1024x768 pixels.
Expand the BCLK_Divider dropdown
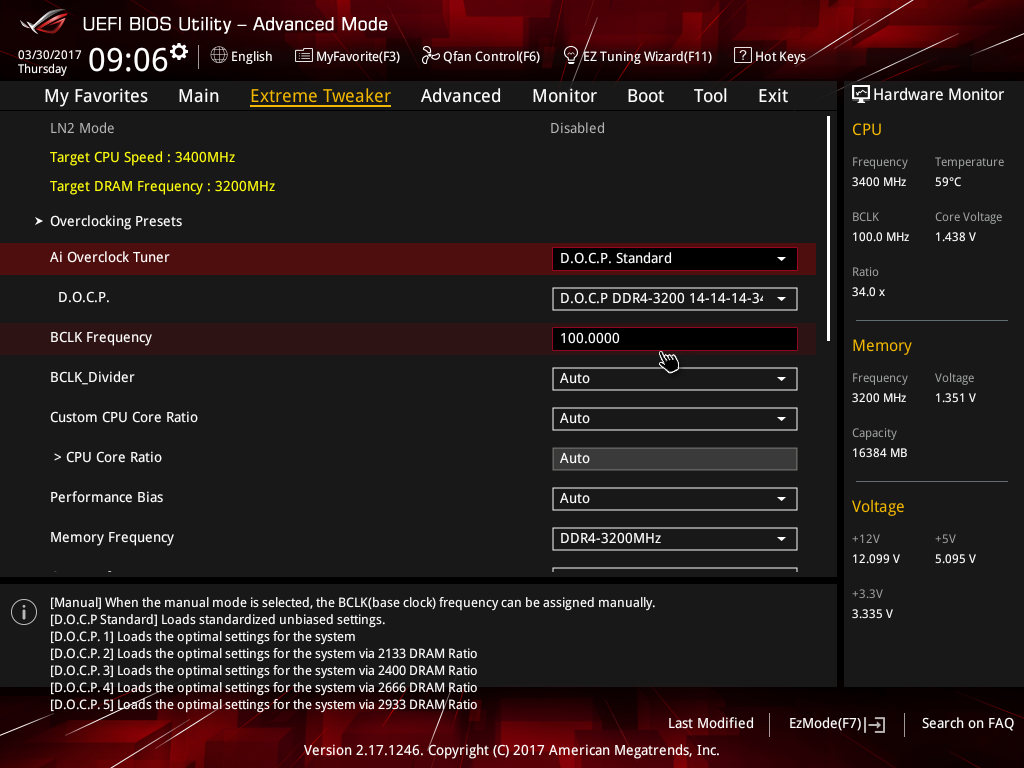tap(674, 378)
